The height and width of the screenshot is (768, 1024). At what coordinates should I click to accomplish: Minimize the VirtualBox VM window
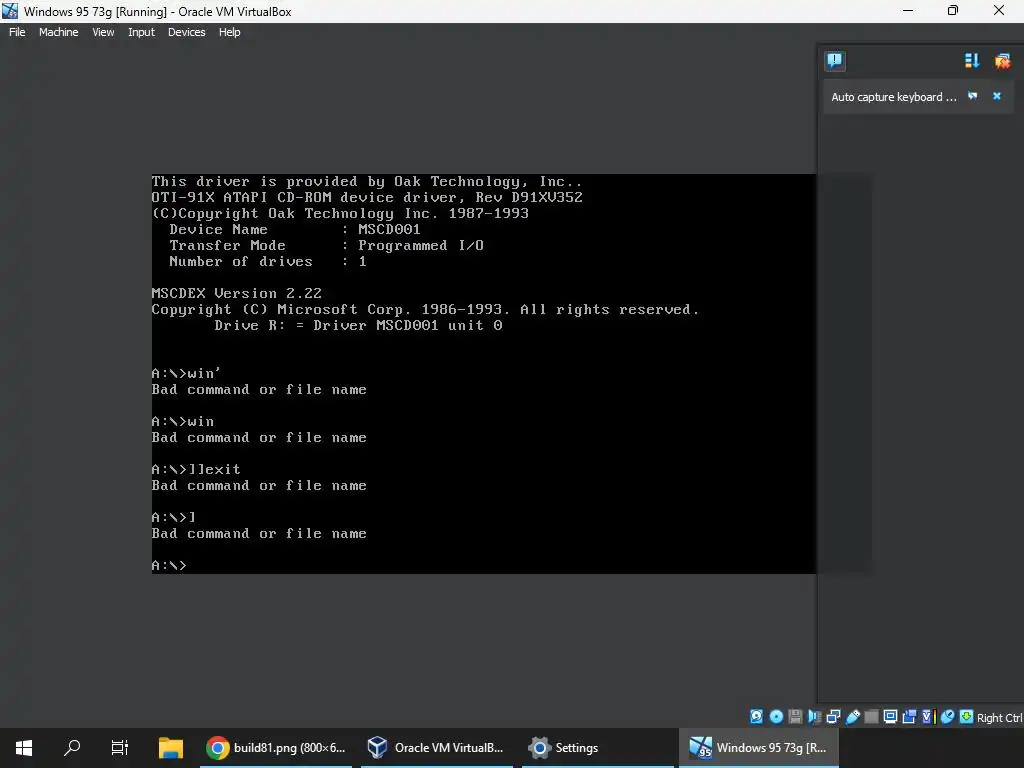908,10
